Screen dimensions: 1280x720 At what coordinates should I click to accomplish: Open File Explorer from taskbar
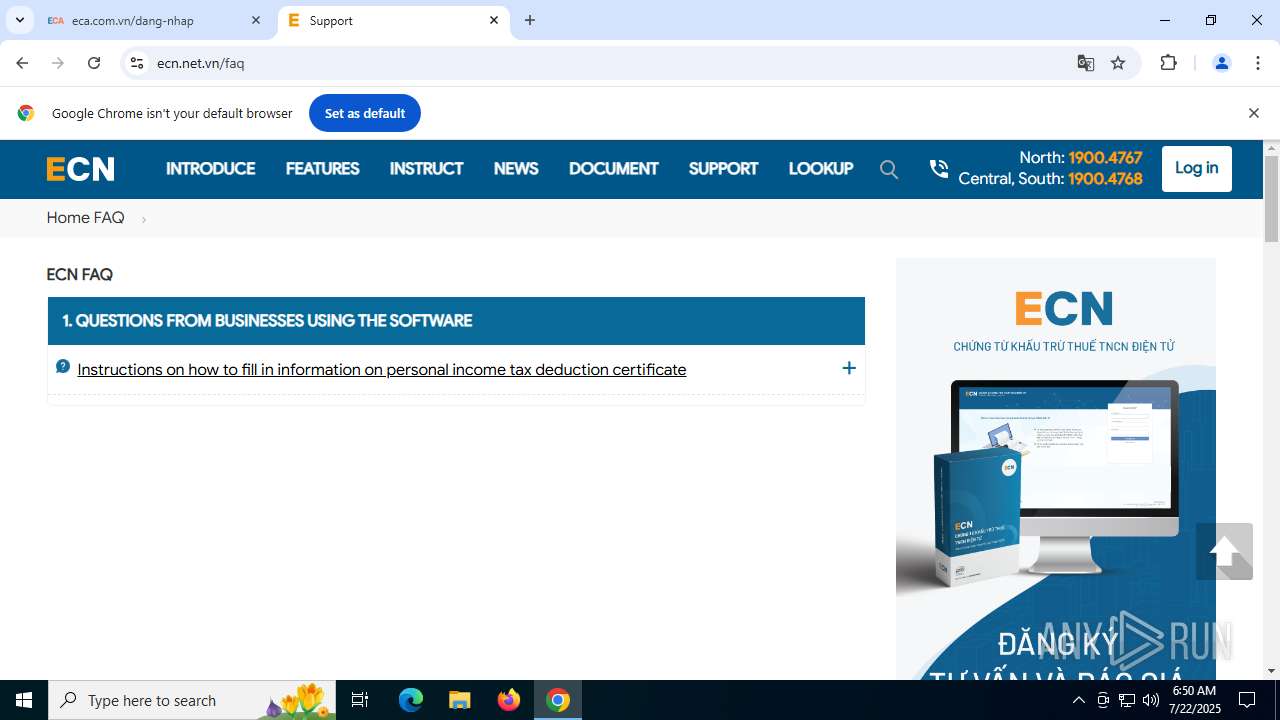tap(459, 700)
